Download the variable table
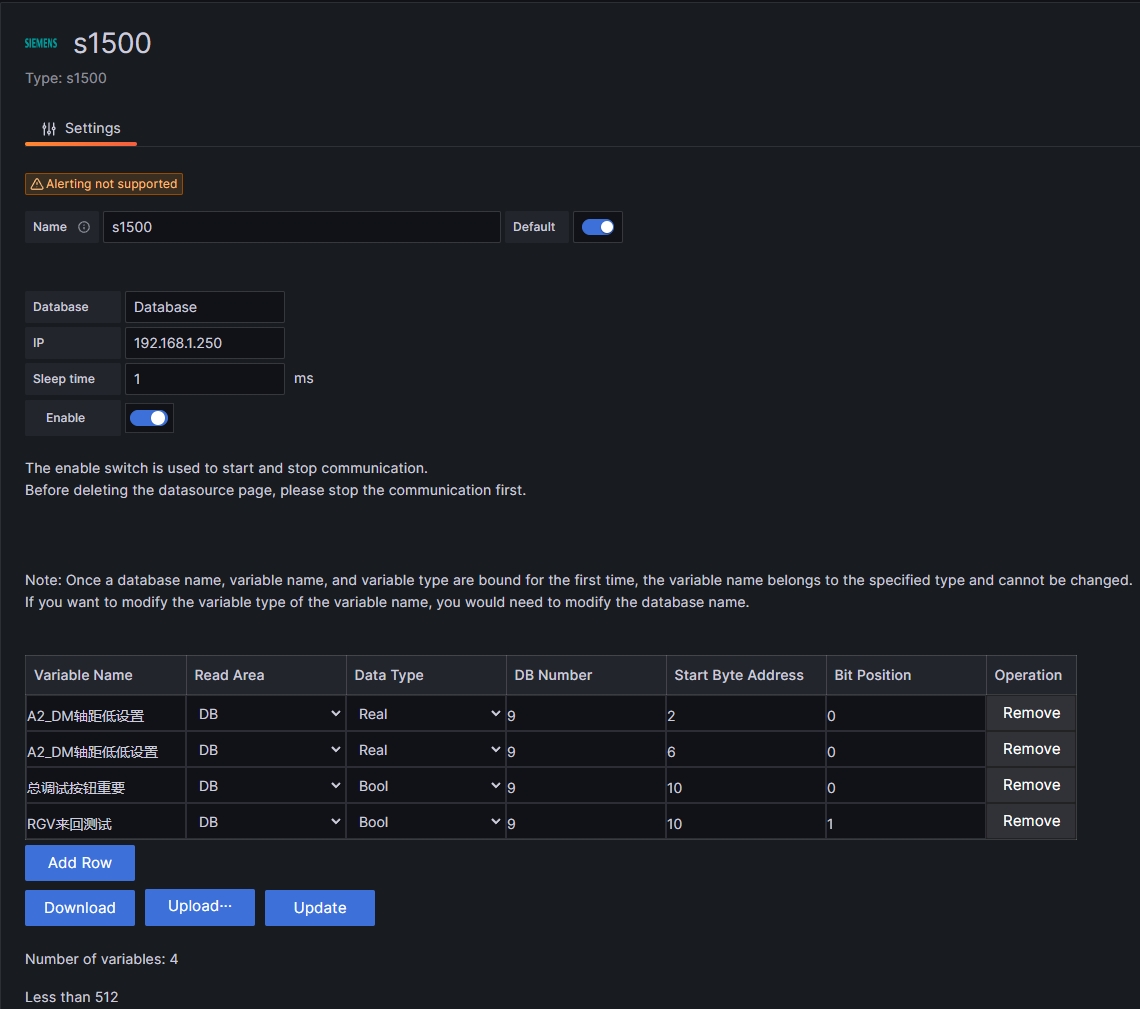1140x1009 pixels. tap(80, 908)
